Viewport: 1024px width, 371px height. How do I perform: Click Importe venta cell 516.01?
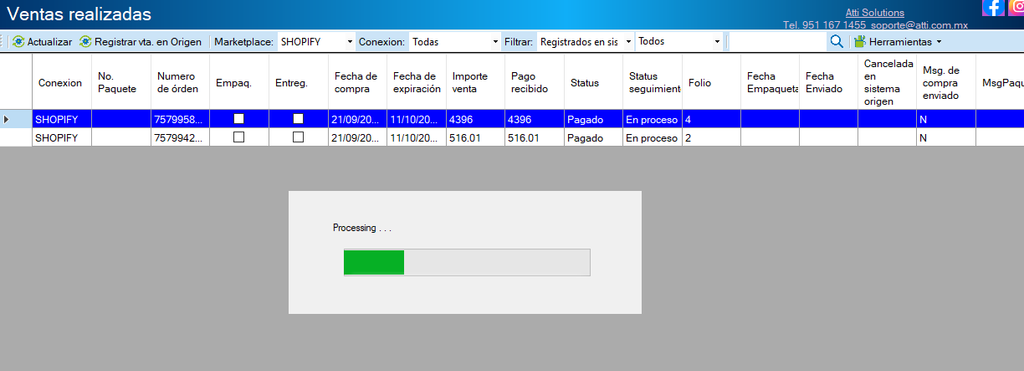(476, 138)
